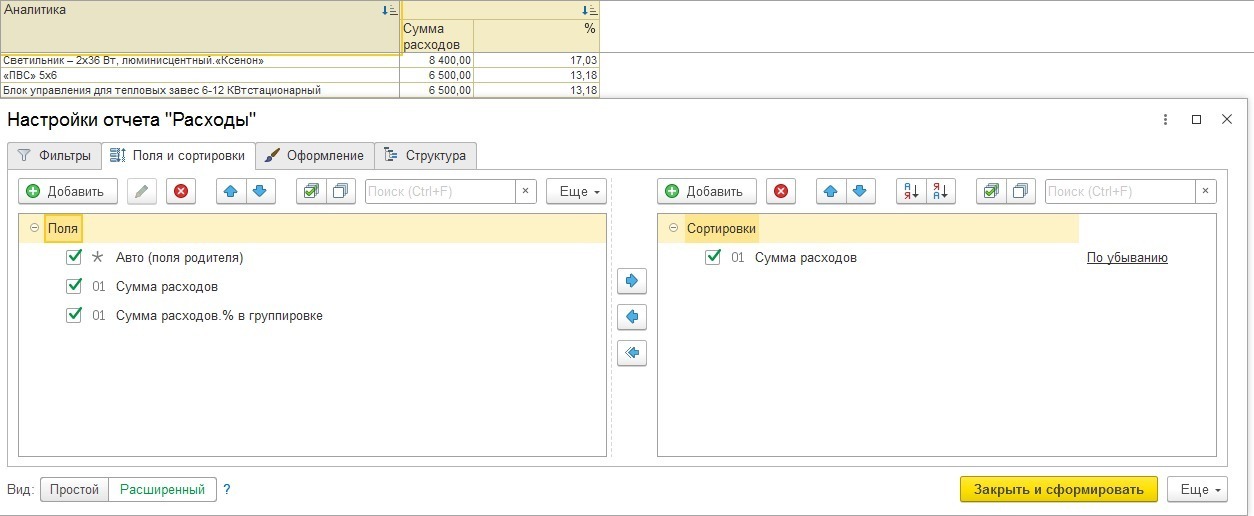Uncheck the Авто (поля родителя) checkbox

tap(73, 257)
